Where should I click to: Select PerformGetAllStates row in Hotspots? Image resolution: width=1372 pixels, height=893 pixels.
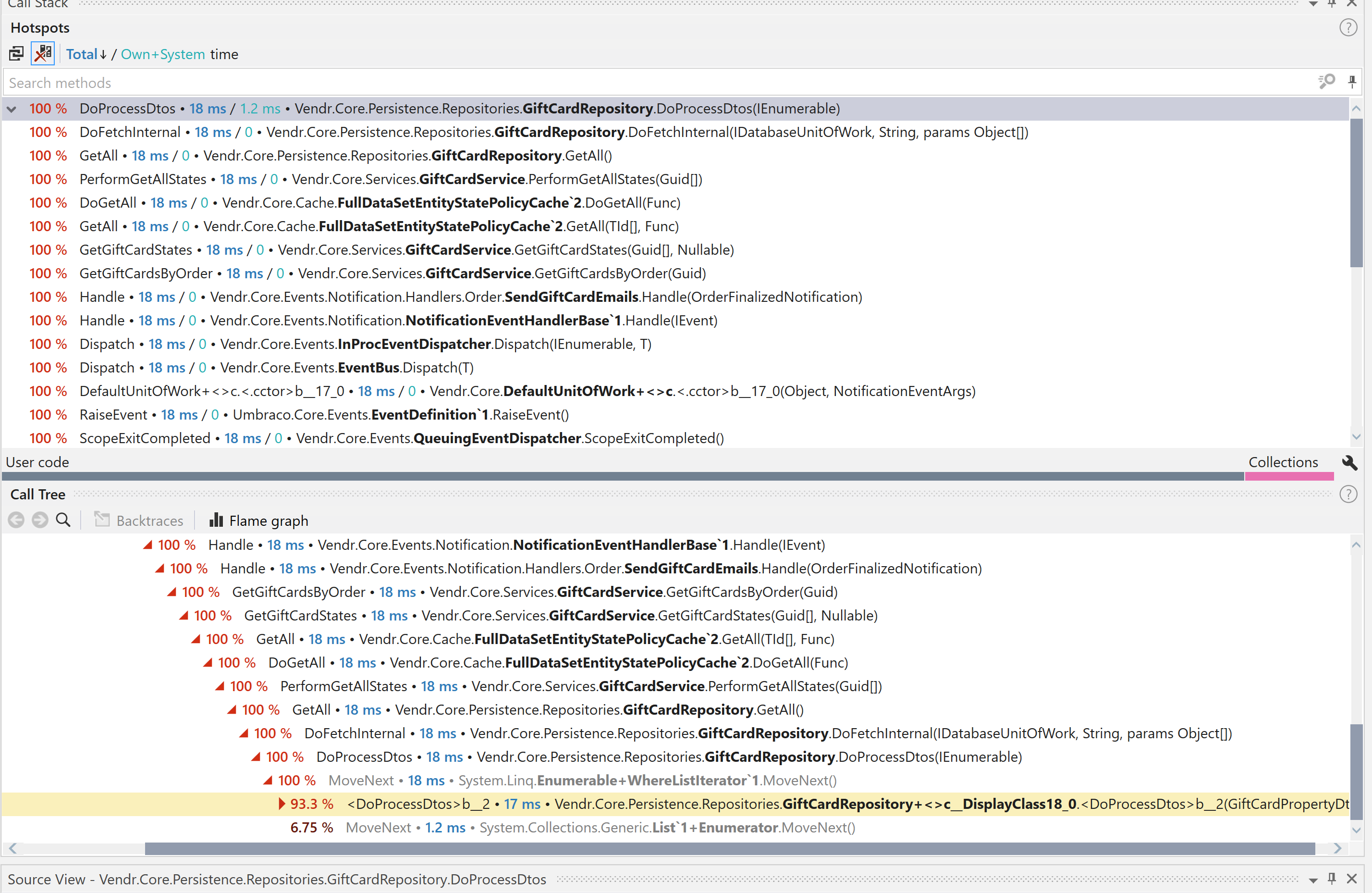[675, 179]
